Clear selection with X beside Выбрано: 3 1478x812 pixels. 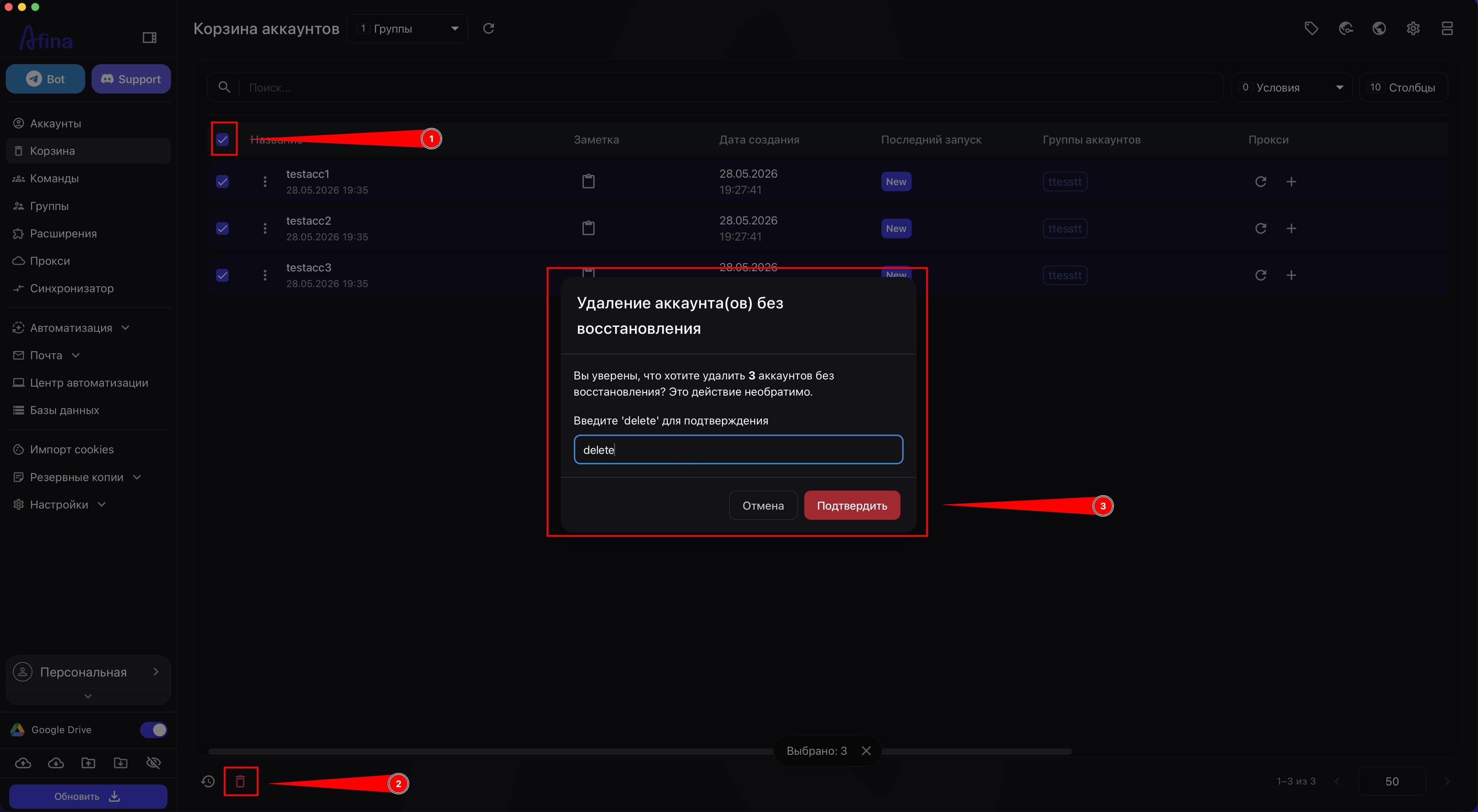coord(866,751)
